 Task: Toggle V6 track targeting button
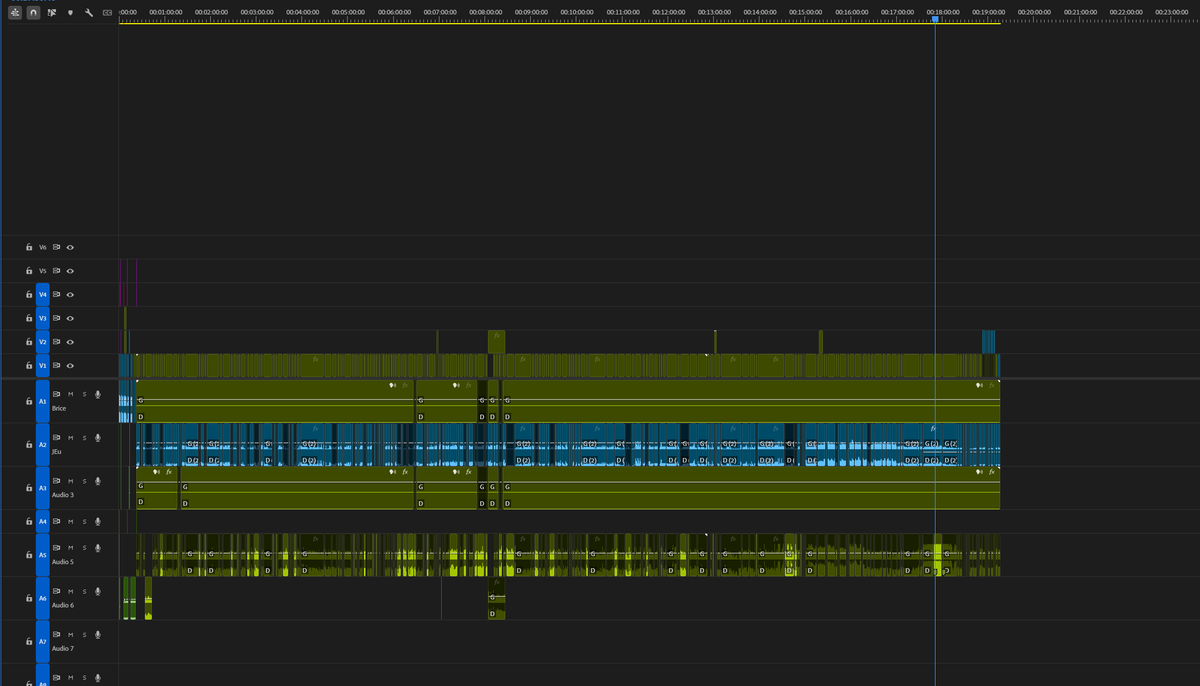click(43, 247)
